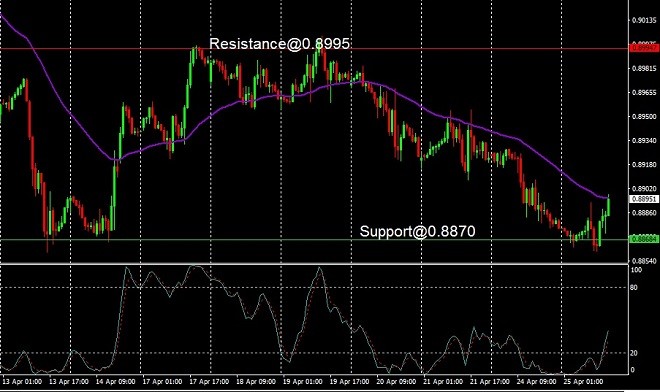Click the 24 Apr 09:00 time label
This screenshot has width=660, height=392.
[537, 381]
